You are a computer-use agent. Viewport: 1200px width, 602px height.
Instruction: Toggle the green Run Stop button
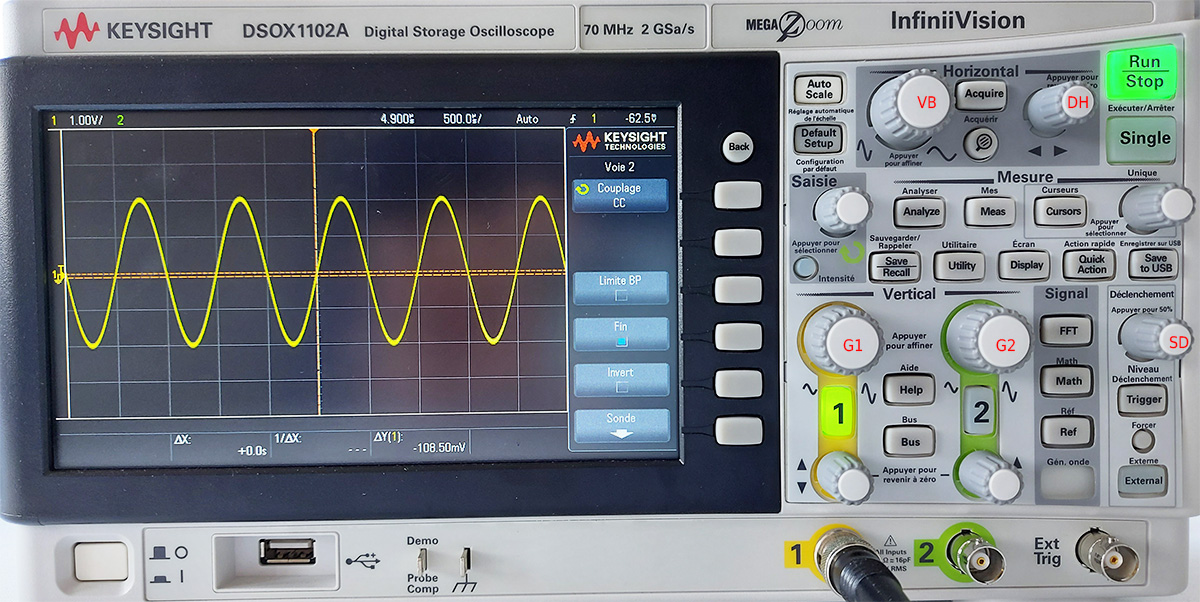pos(1144,72)
